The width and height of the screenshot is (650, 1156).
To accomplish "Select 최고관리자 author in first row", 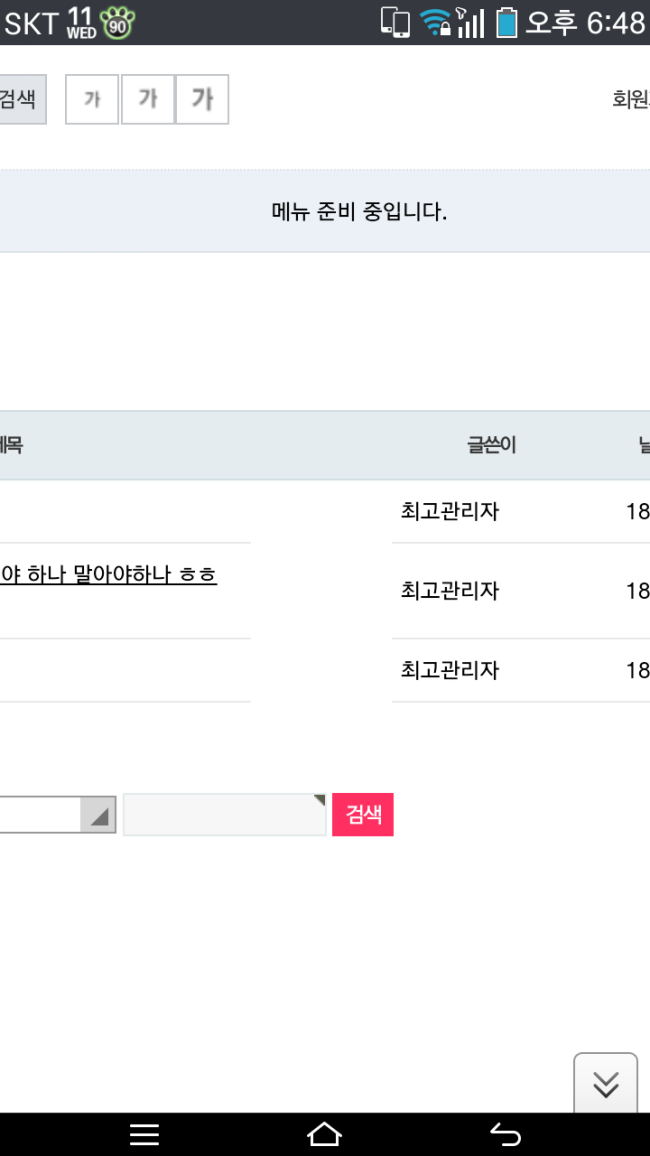I will click(450, 512).
